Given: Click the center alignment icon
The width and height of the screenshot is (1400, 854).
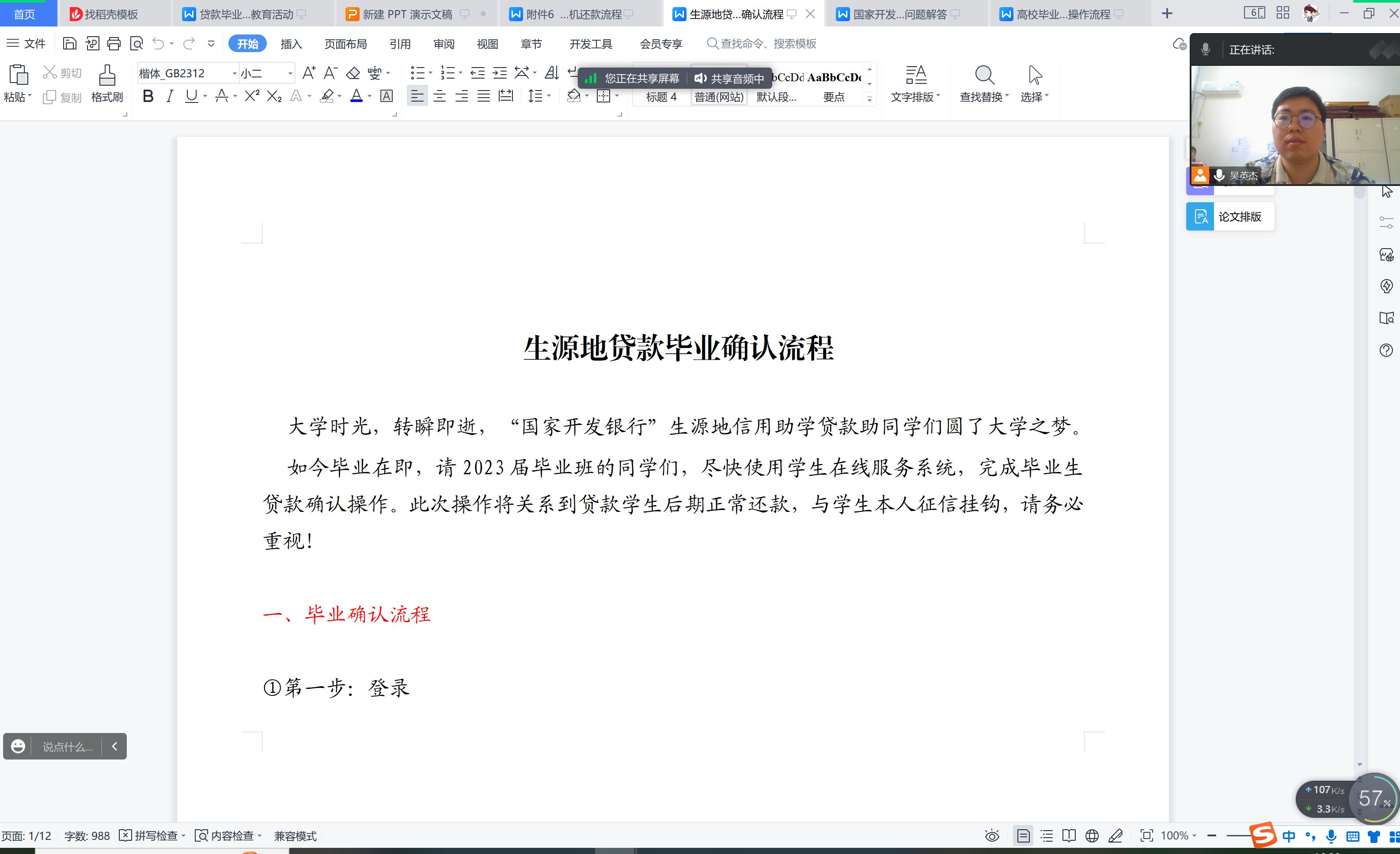Looking at the screenshot, I should (x=439, y=97).
